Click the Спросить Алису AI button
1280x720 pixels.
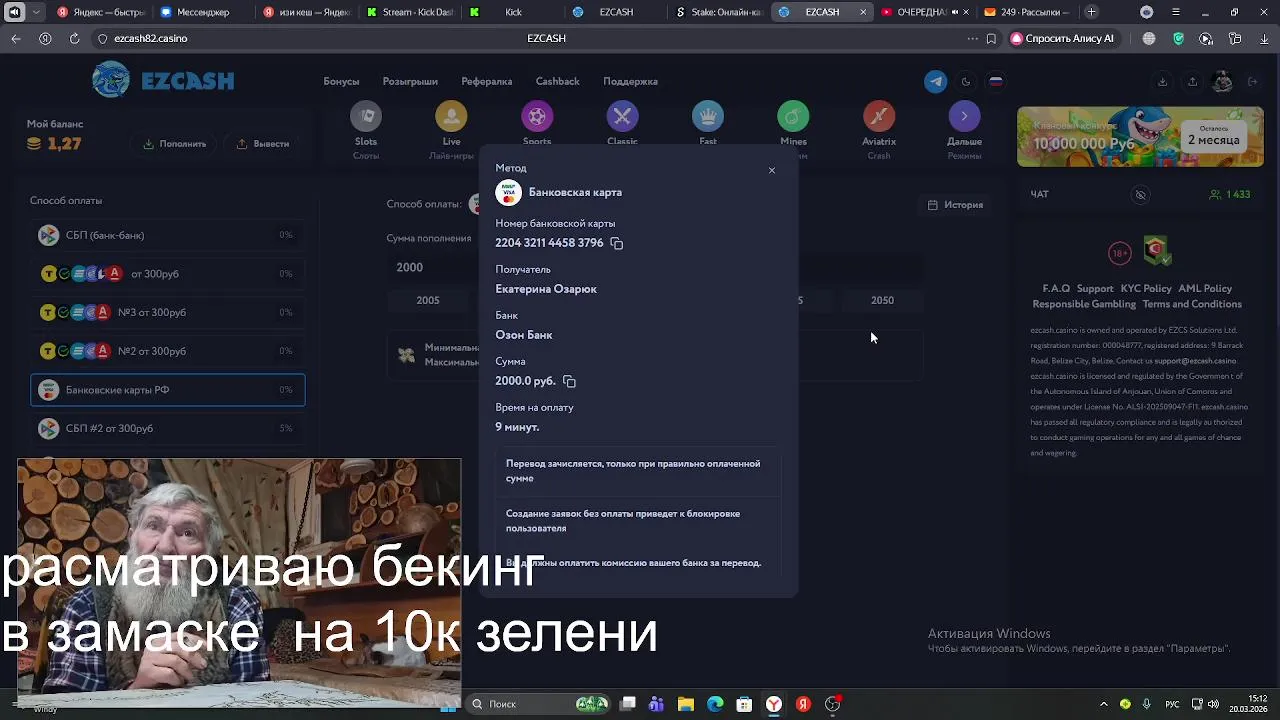click(1063, 38)
